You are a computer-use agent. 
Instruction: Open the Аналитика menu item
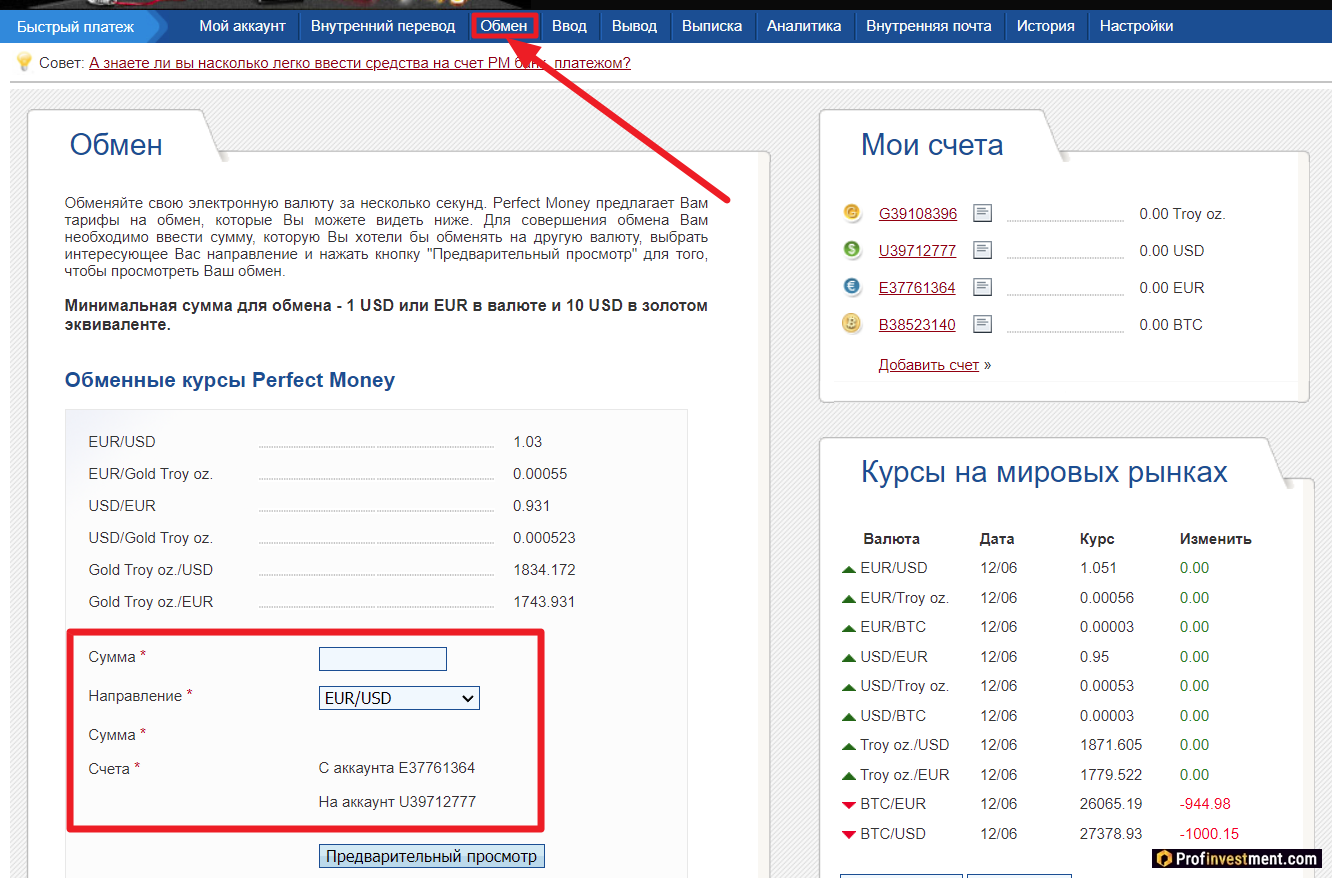click(x=804, y=26)
